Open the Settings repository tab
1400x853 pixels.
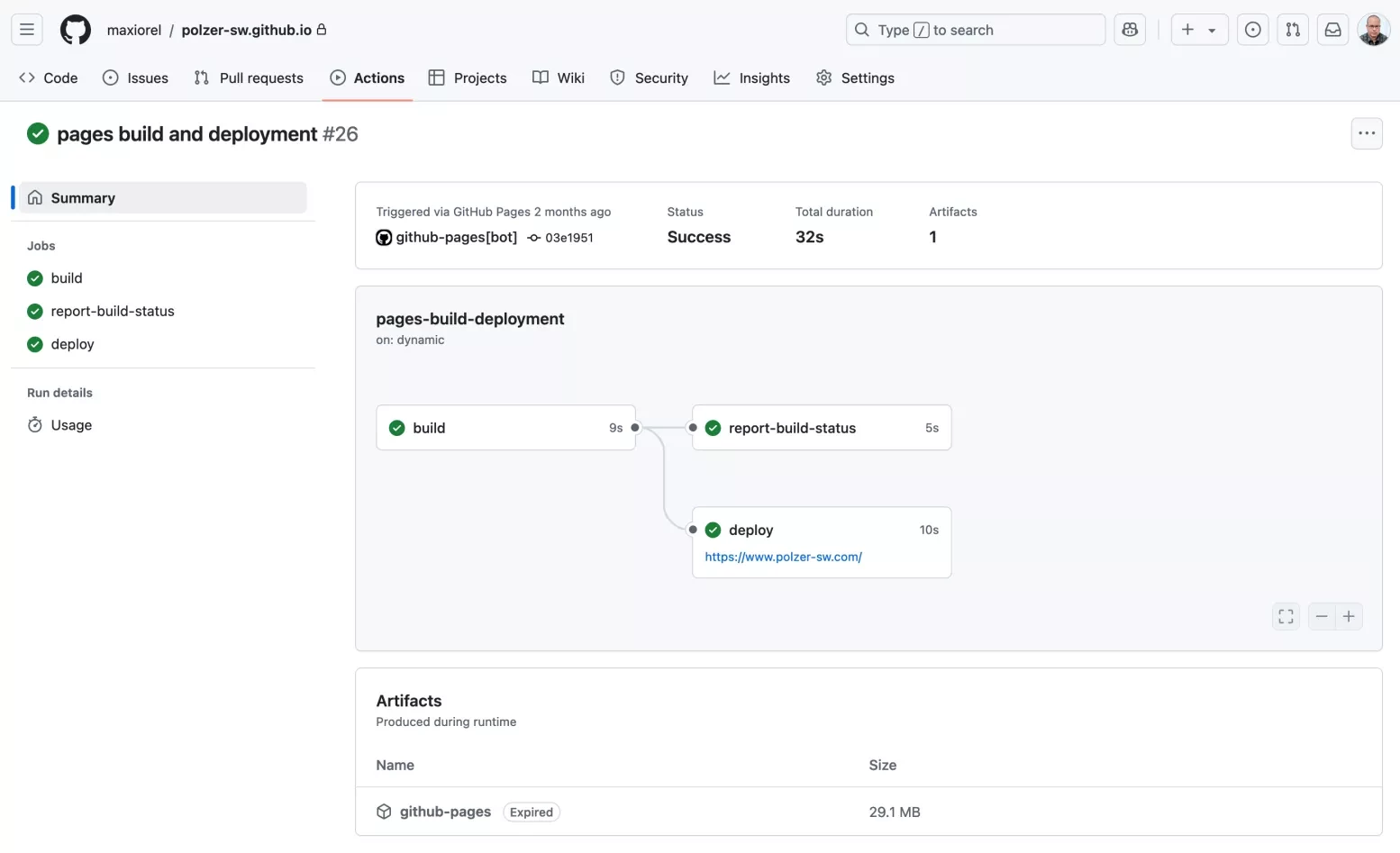pyautogui.click(x=855, y=78)
